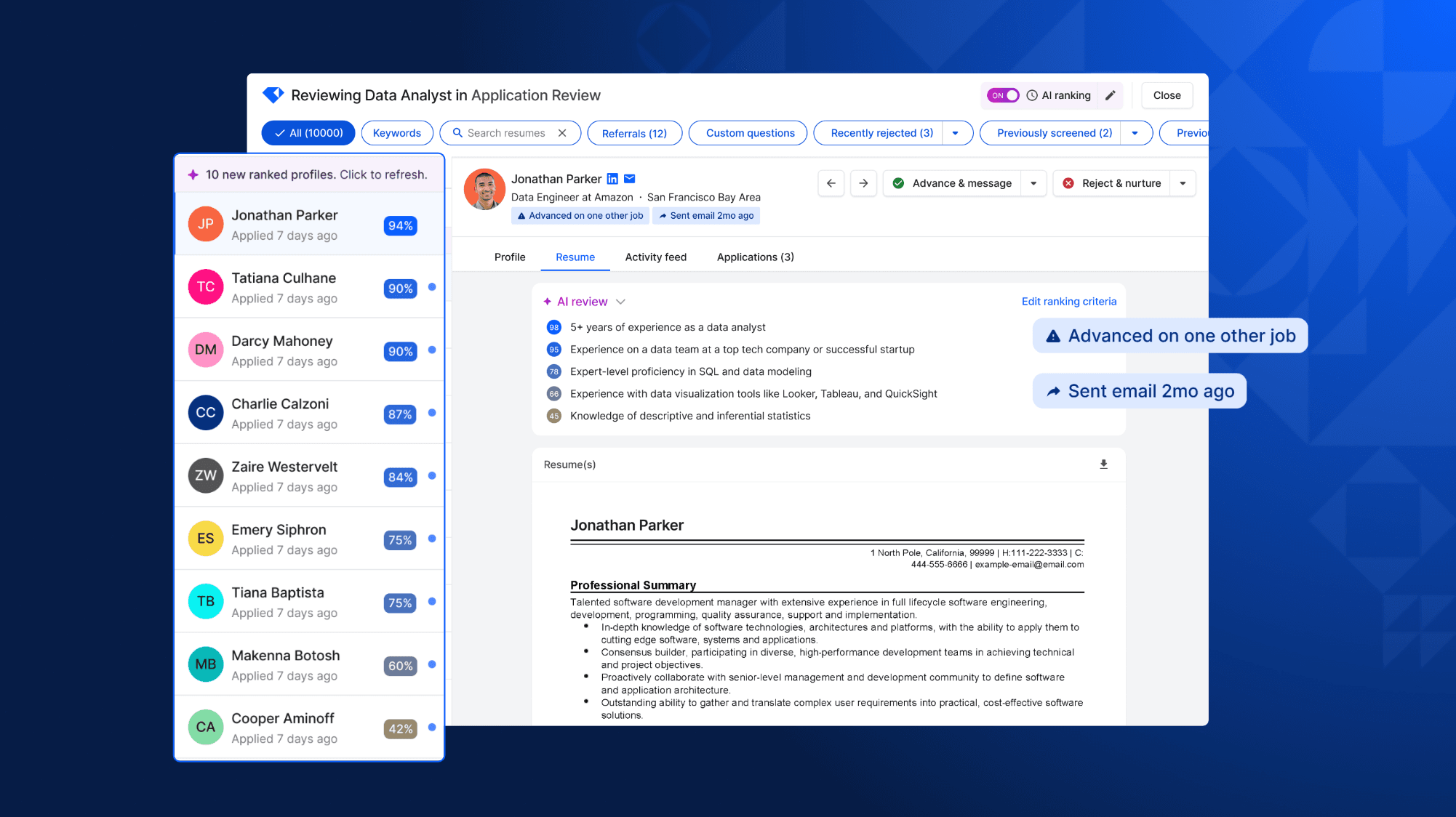Click the magnifier icon in Search resumes
Viewport: 1456px width, 817px height.
click(x=457, y=133)
